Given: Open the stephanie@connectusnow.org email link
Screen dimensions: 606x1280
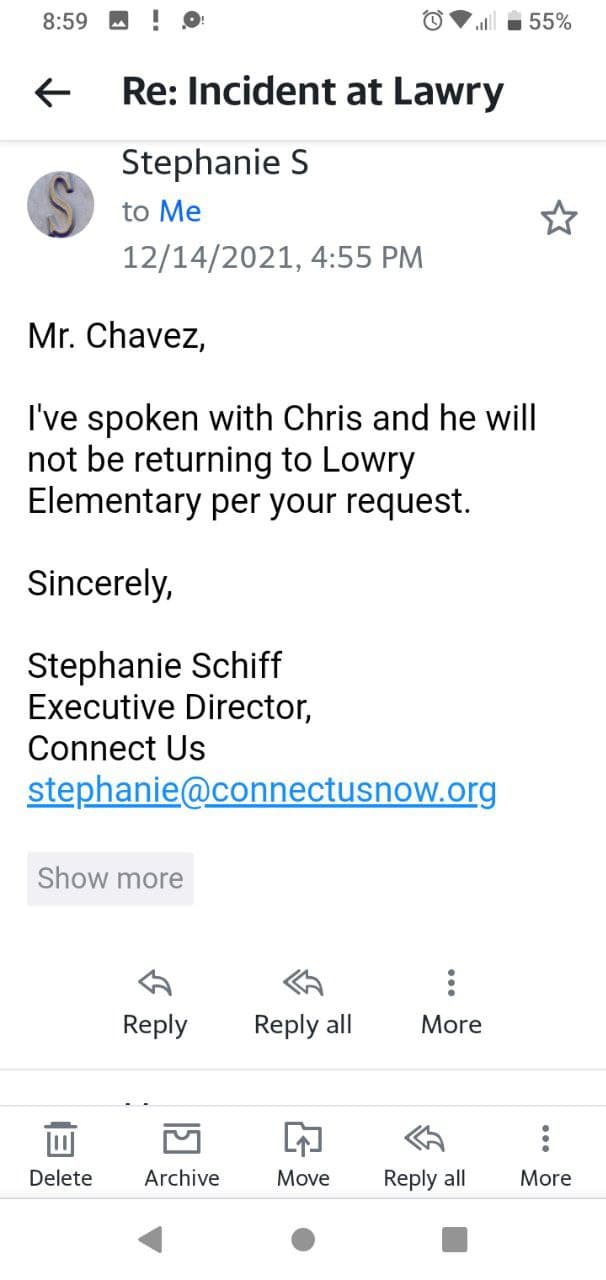Looking at the screenshot, I should [261, 790].
